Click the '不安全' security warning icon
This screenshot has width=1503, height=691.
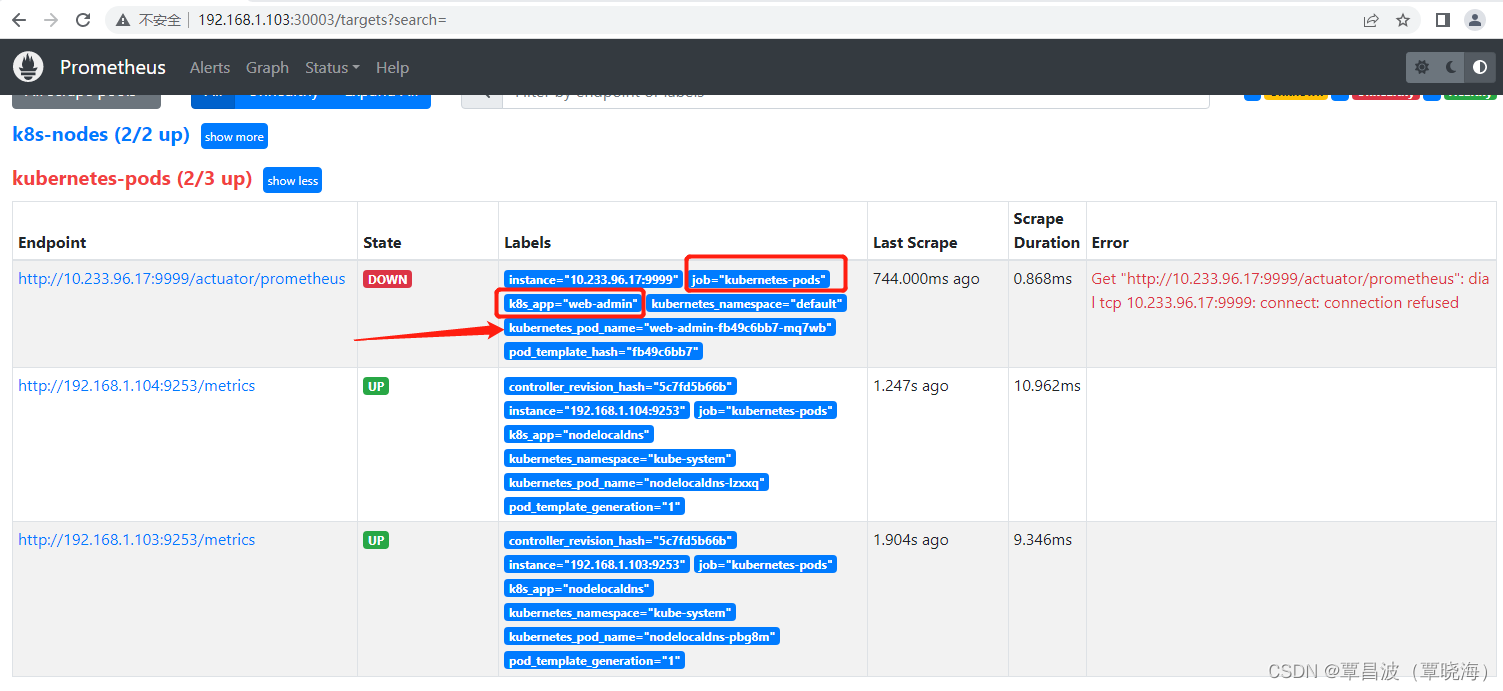(123, 19)
